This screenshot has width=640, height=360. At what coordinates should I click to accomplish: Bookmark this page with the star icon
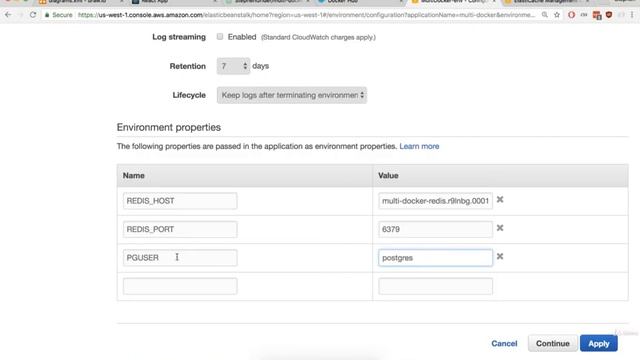pos(557,15)
